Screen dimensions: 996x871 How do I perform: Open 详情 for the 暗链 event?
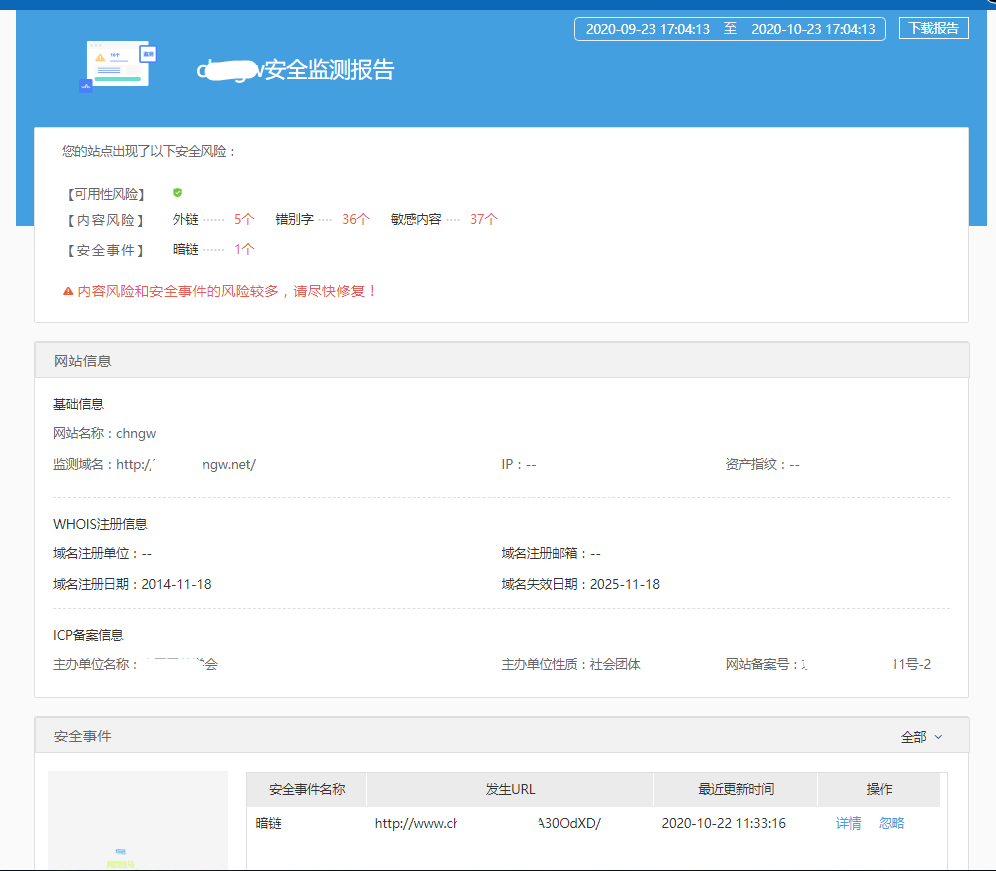(849, 823)
